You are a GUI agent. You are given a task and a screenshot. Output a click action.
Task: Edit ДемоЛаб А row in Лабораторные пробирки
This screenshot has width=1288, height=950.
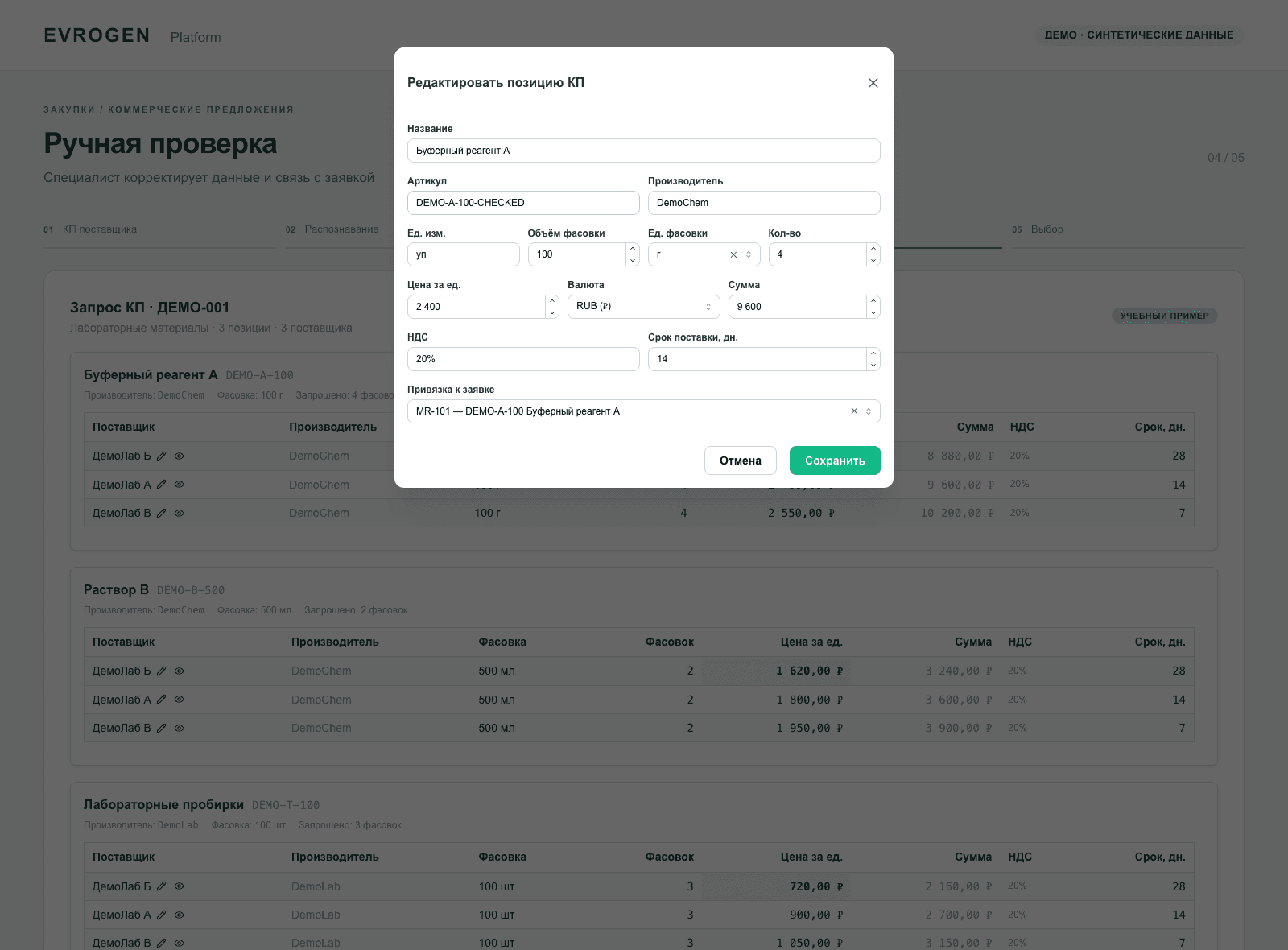click(161, 915)
